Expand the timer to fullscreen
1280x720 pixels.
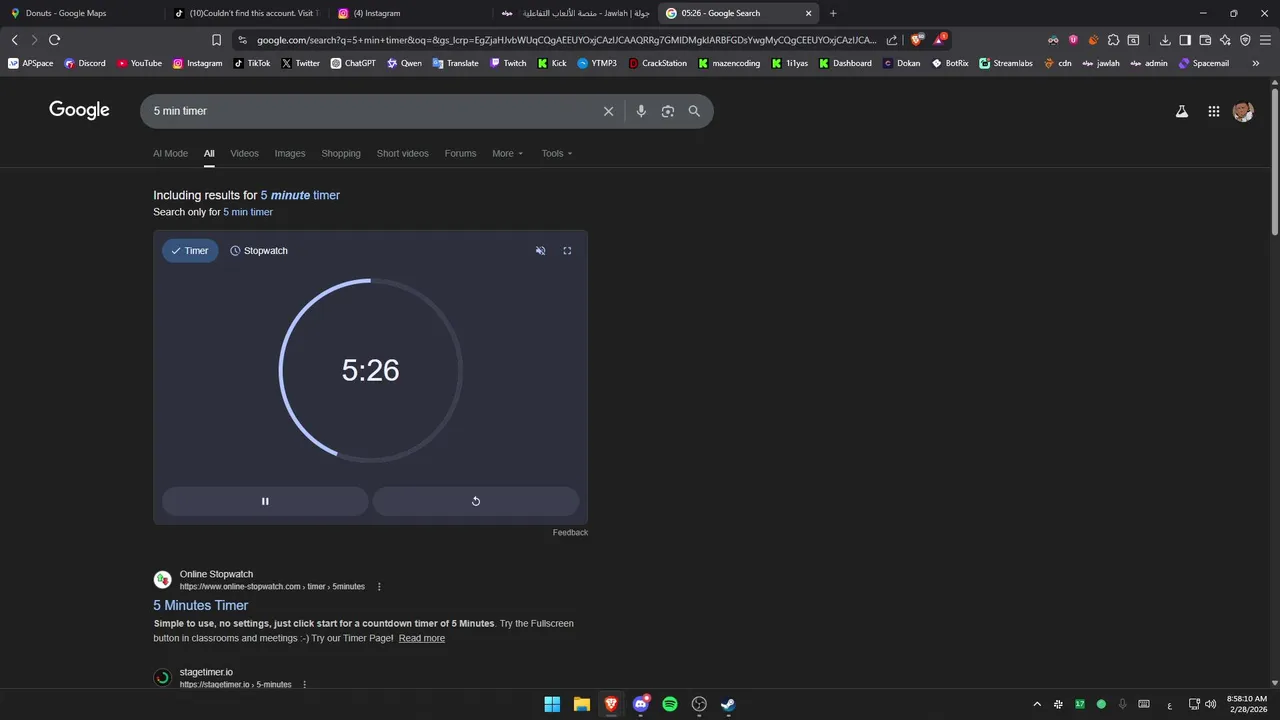[567, 251]
